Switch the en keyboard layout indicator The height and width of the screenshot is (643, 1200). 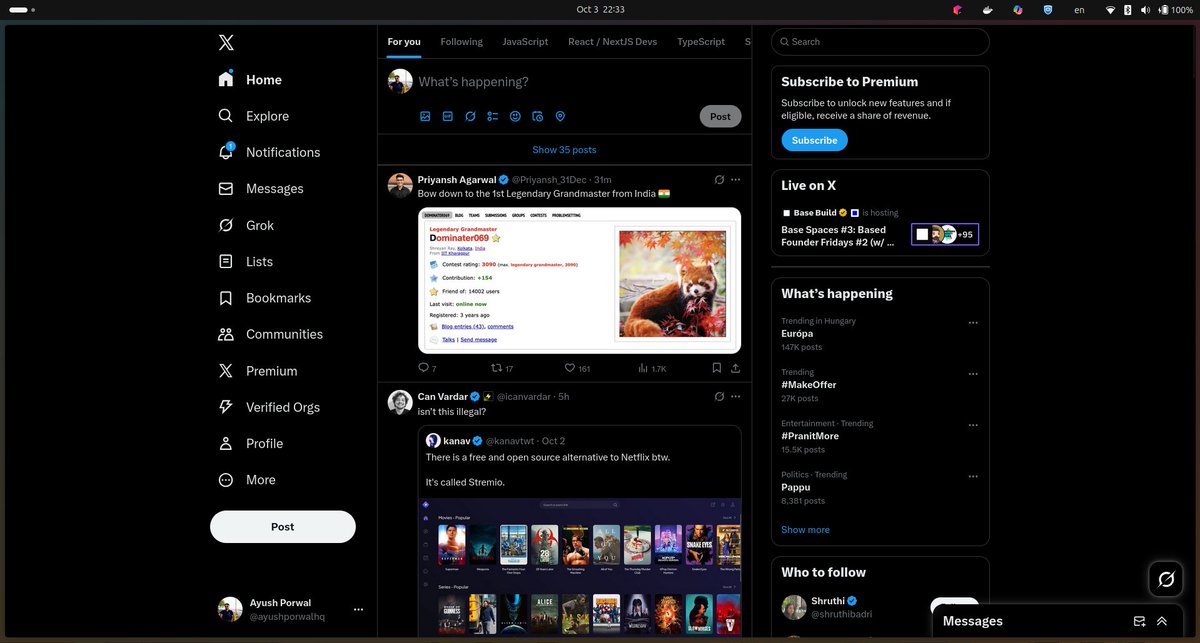pyautogui.click(x=1079, y=10)
